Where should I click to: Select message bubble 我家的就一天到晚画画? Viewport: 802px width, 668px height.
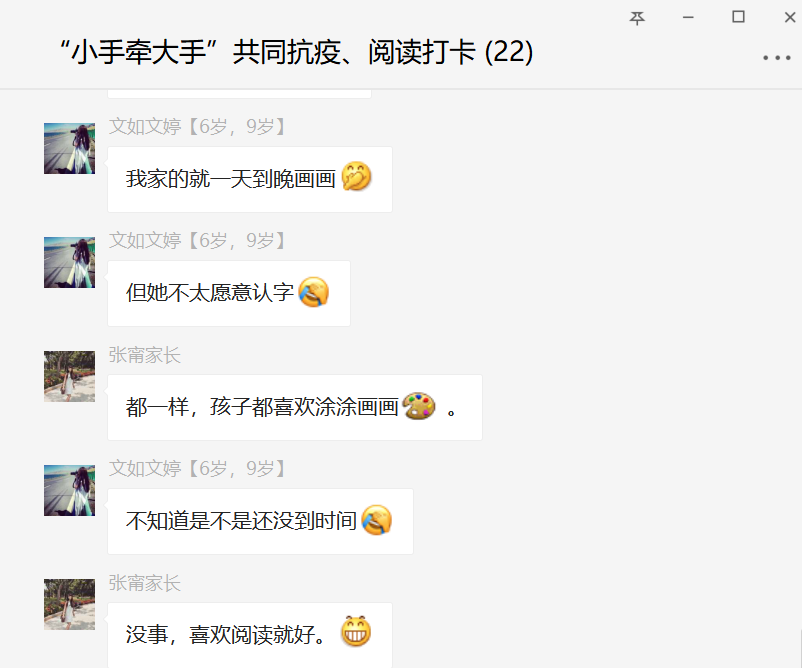coord(250,180)
